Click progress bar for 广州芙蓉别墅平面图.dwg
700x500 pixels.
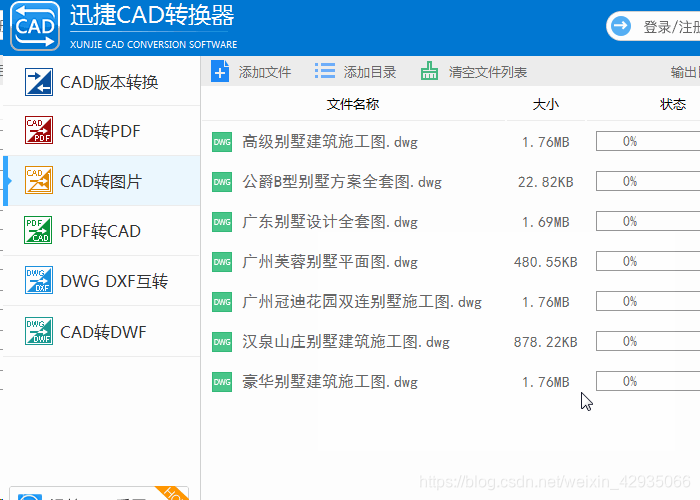point(648,261)
